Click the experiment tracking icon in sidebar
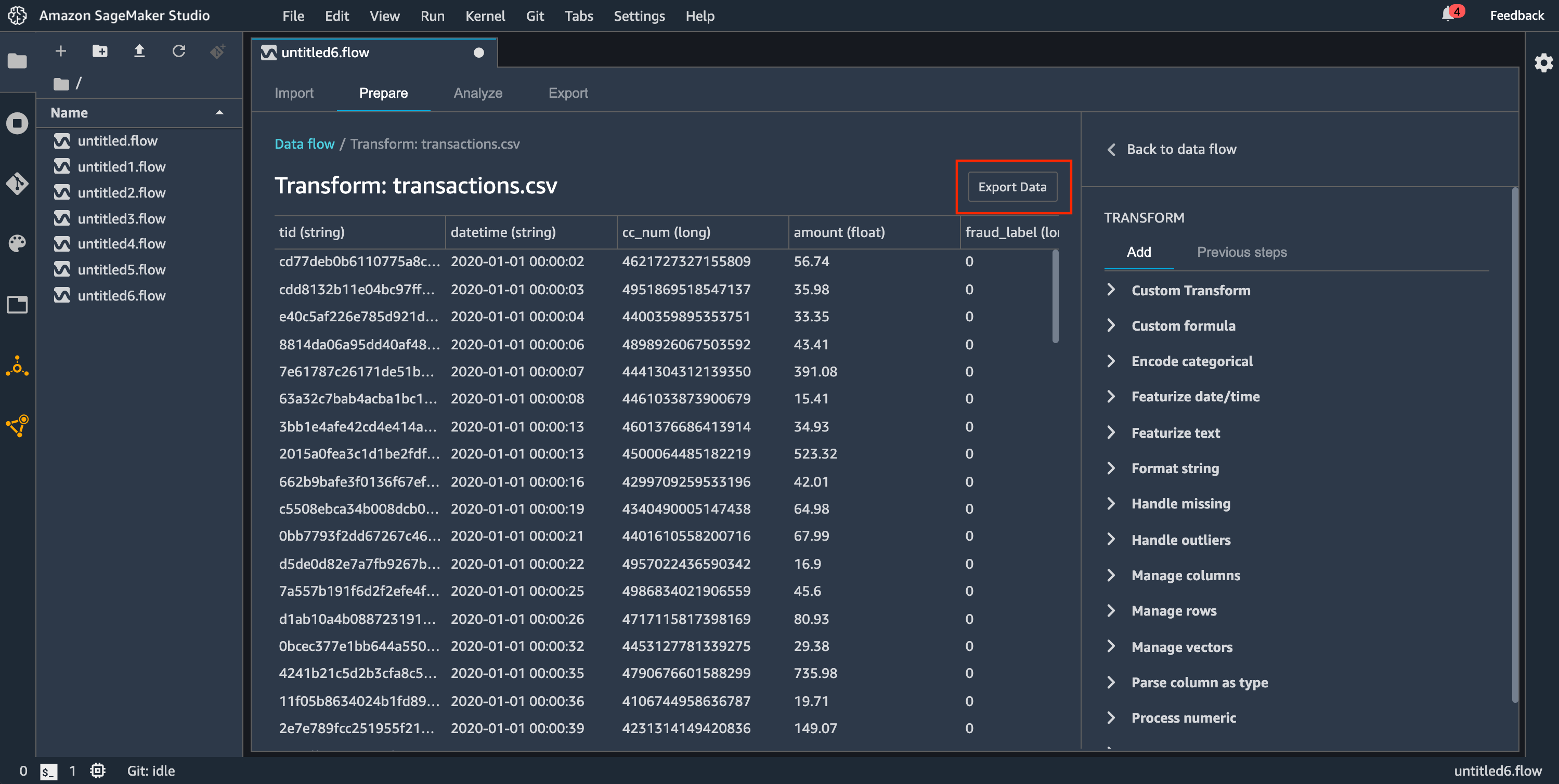This screenshot has width=1559, height=784. click(17, 425)
